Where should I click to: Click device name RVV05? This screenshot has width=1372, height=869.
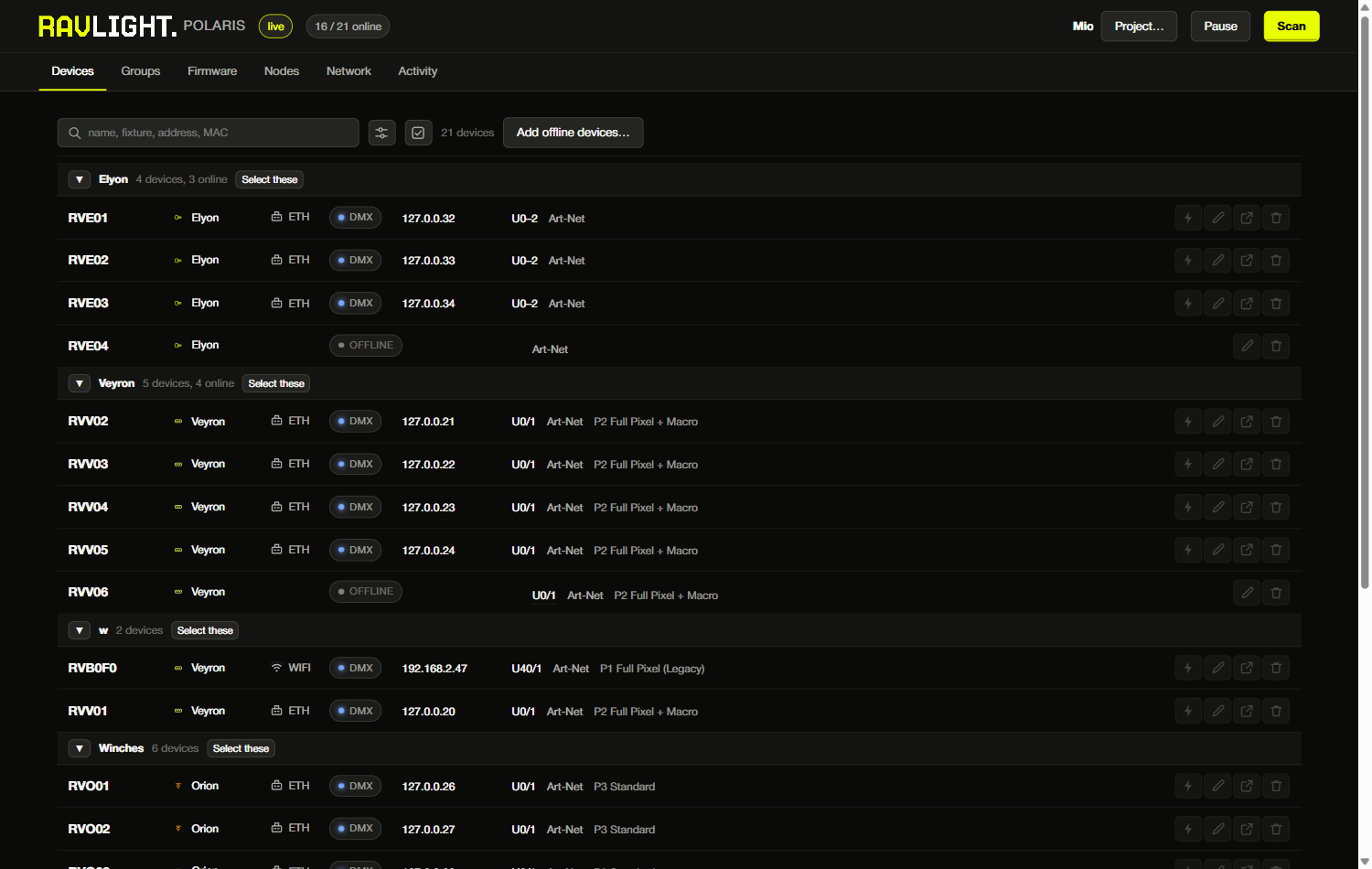tap(88, 550)
